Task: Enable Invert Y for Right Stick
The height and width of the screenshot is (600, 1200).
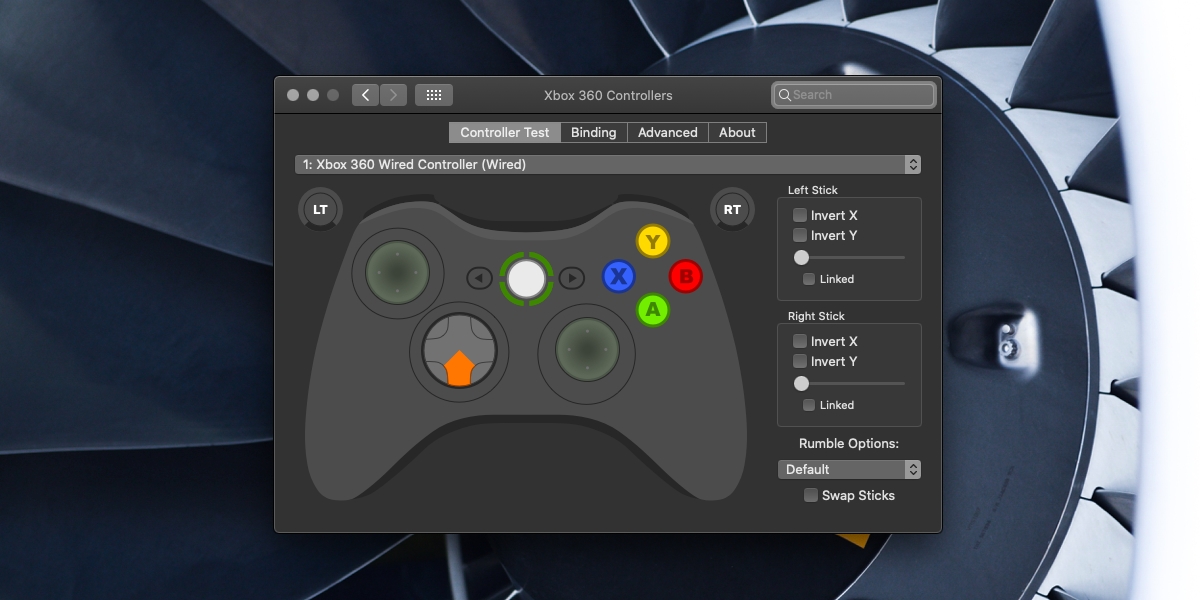Action: click(800, 361)
